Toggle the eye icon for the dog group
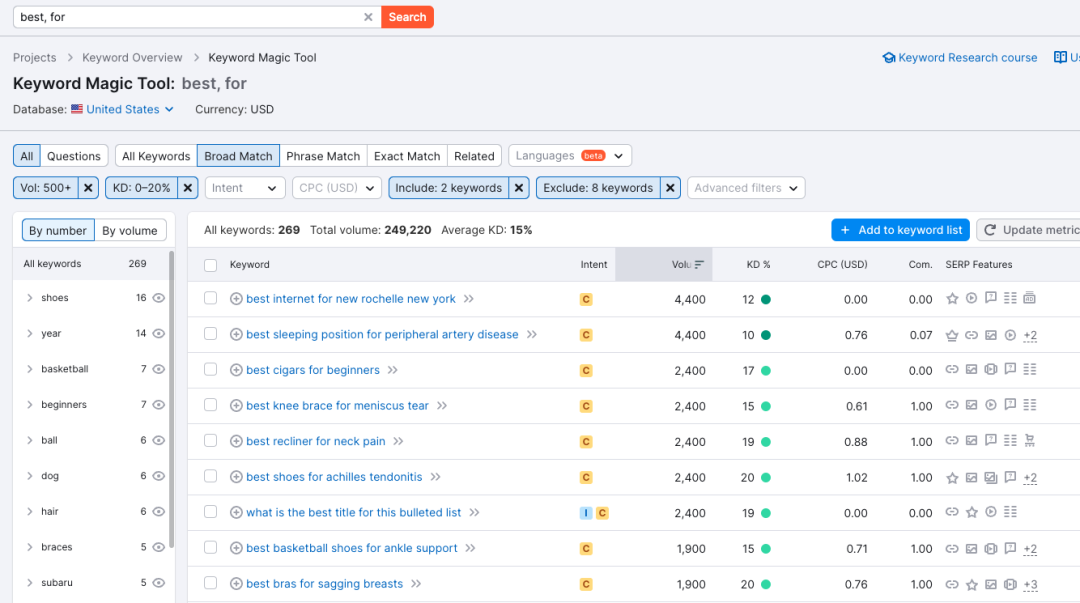 [x=158, y=476]
